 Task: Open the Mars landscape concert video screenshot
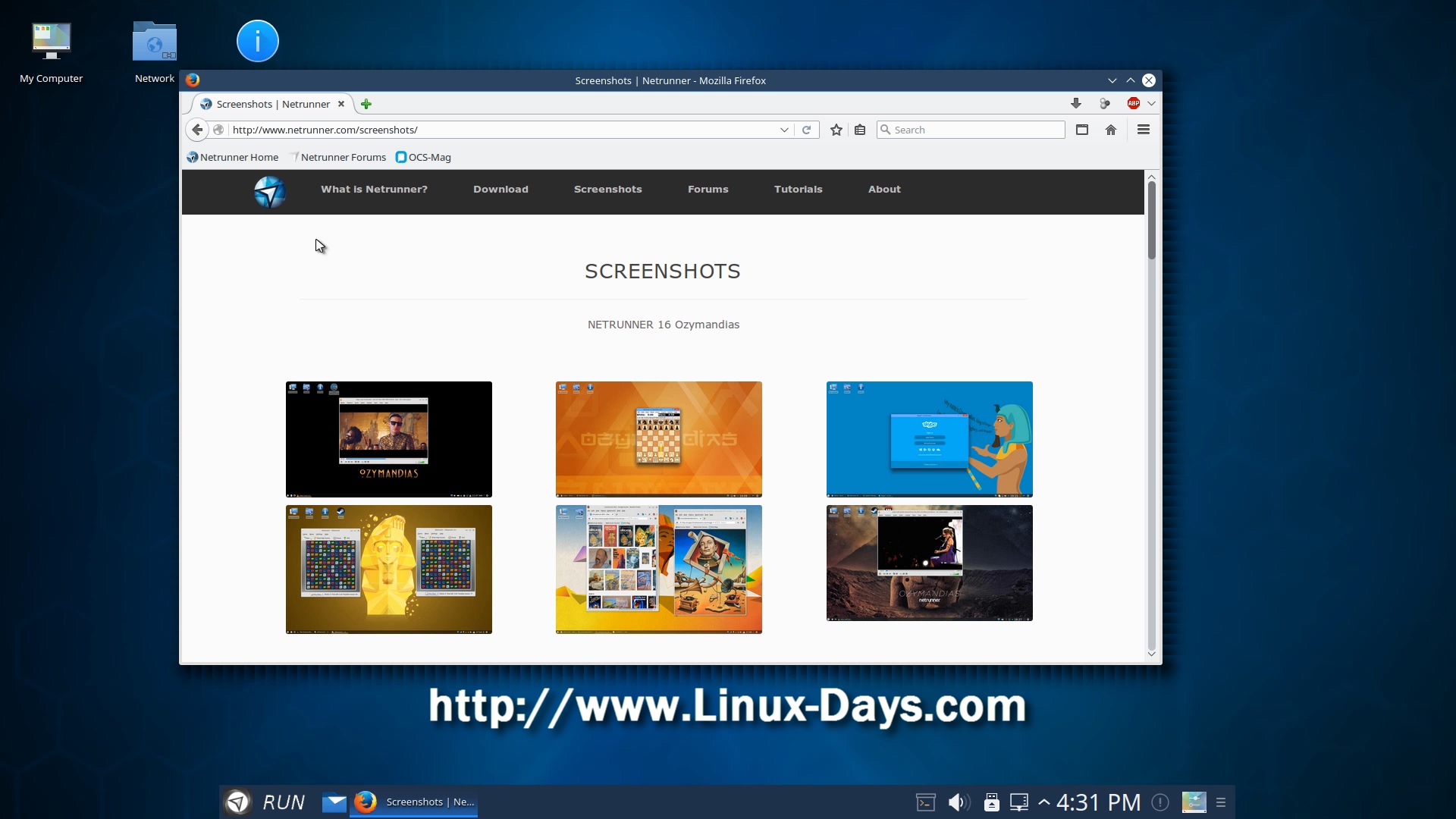pyautogui.click(x=930, y=563)
